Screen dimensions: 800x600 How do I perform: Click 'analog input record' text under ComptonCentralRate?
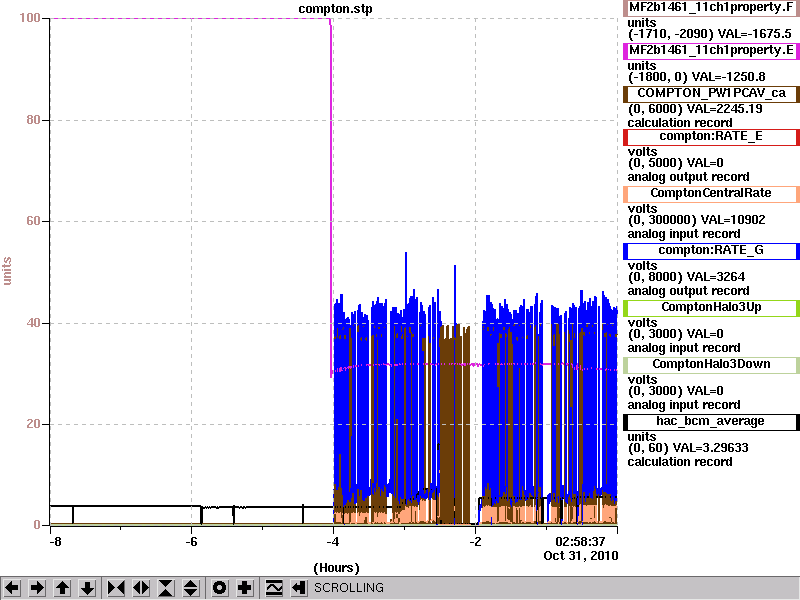tap(684, 234)
